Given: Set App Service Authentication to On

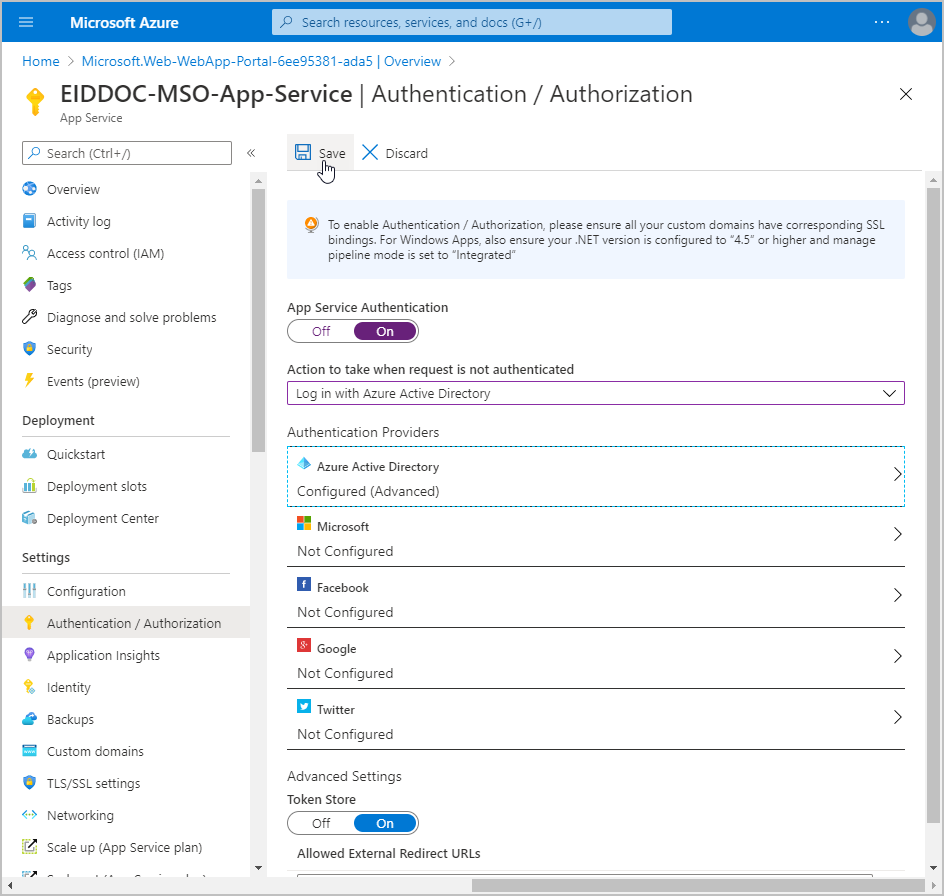Looking at the screenshot, I should (x=385, y=331).
